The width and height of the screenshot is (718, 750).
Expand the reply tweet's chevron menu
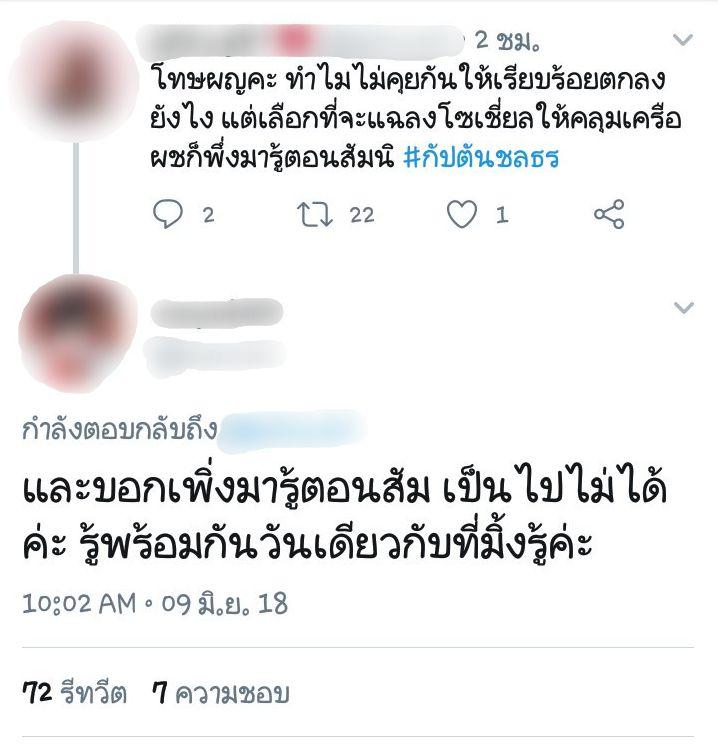[x=683, y=308]
